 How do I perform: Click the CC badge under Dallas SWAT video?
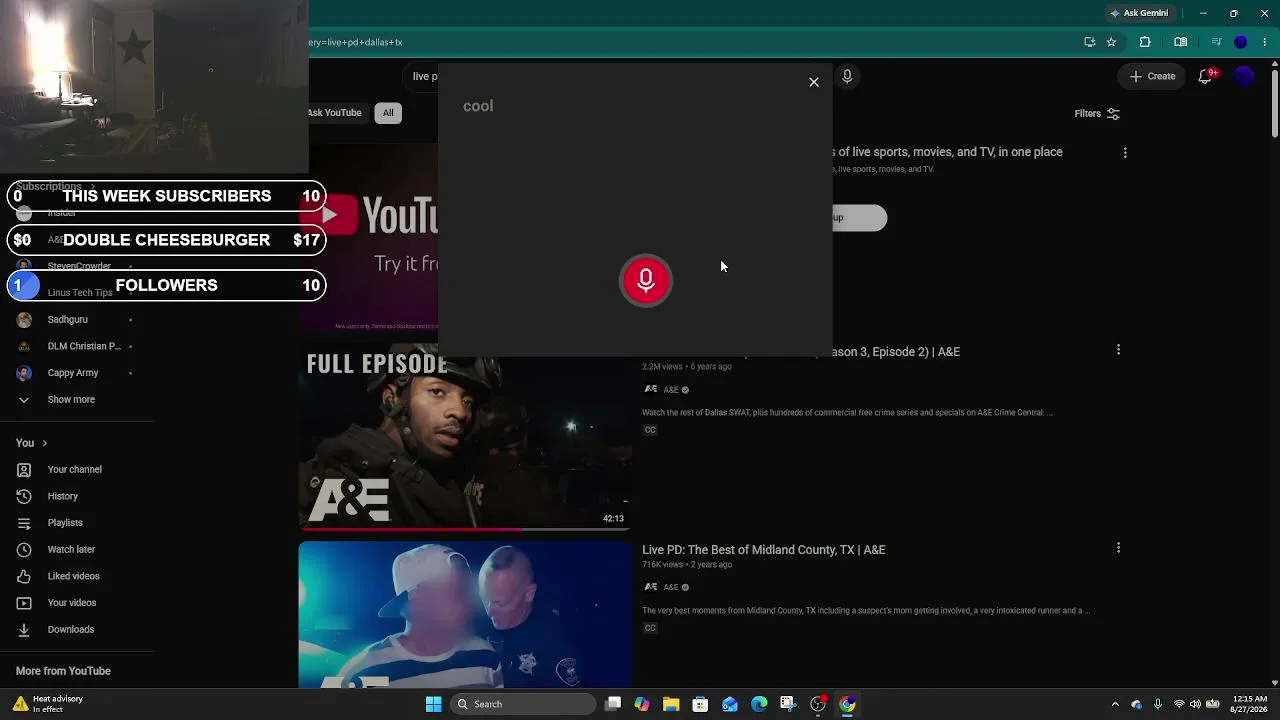650,430
